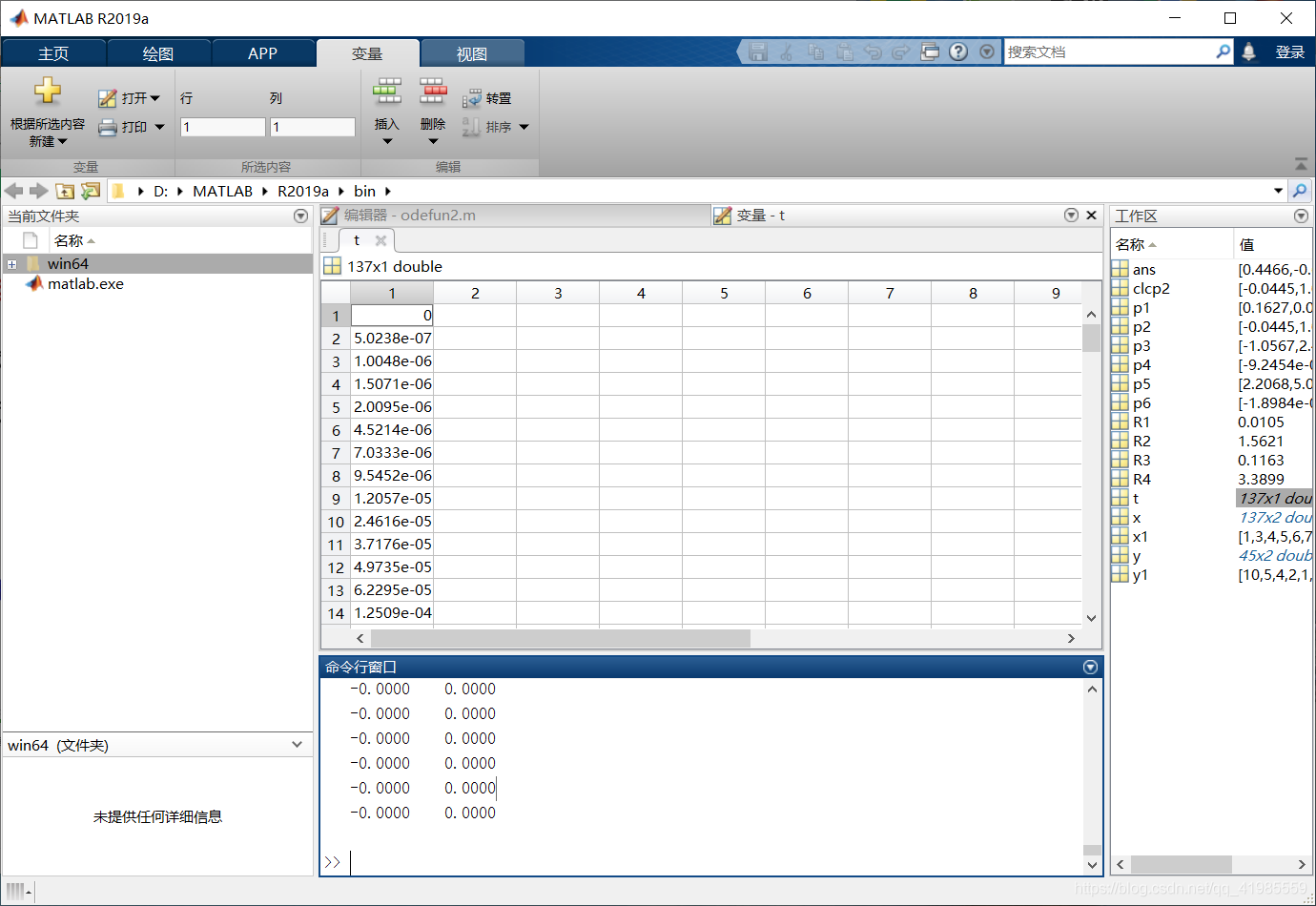This screenshot has height=906, width=1316.
Task: Open the 工作区 panel actions menu
Action: tap(1301, 216)
